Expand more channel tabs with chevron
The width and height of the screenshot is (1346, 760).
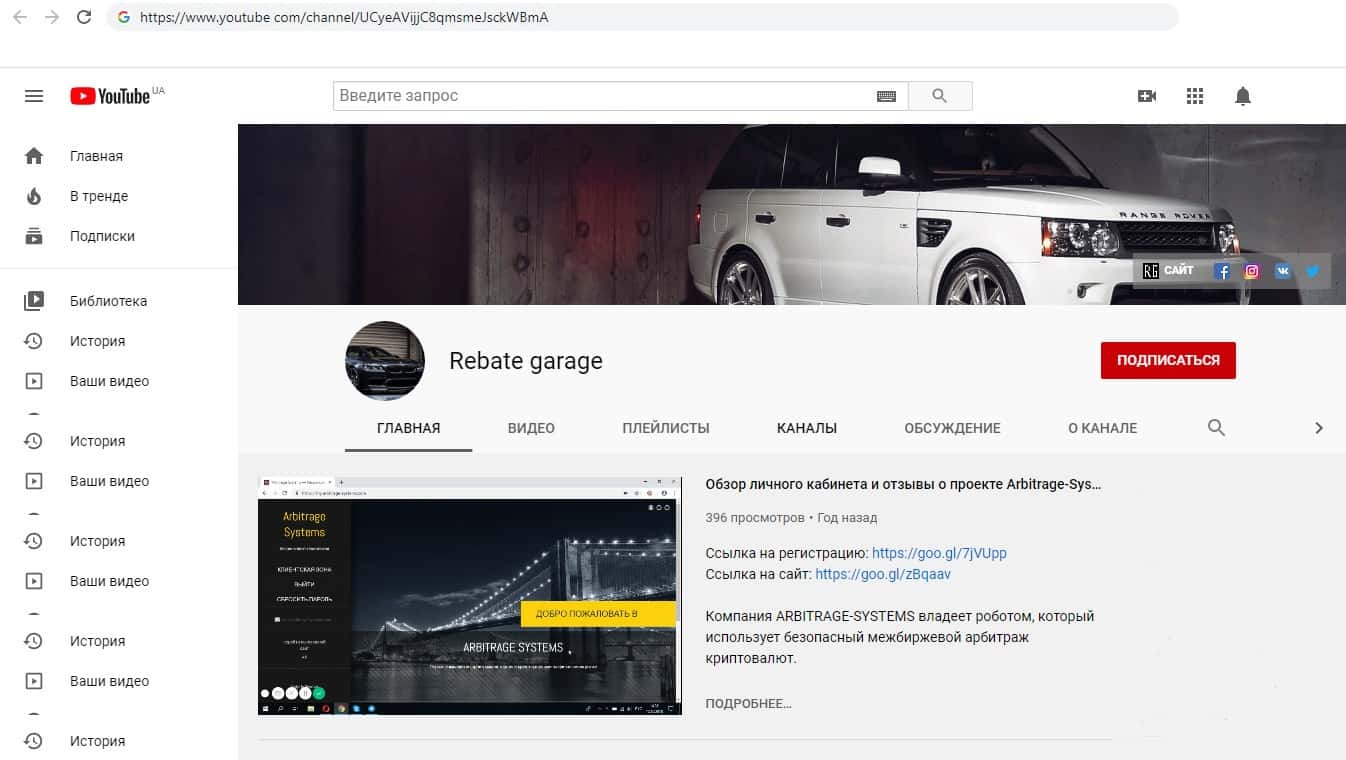(x=1318, y=428)
